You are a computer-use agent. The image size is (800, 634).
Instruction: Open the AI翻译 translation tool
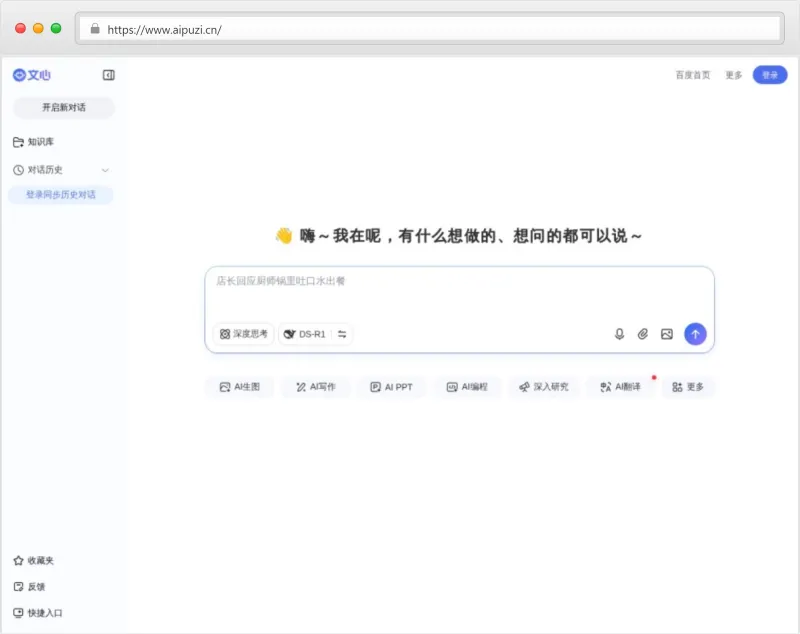tap(621, 387)
